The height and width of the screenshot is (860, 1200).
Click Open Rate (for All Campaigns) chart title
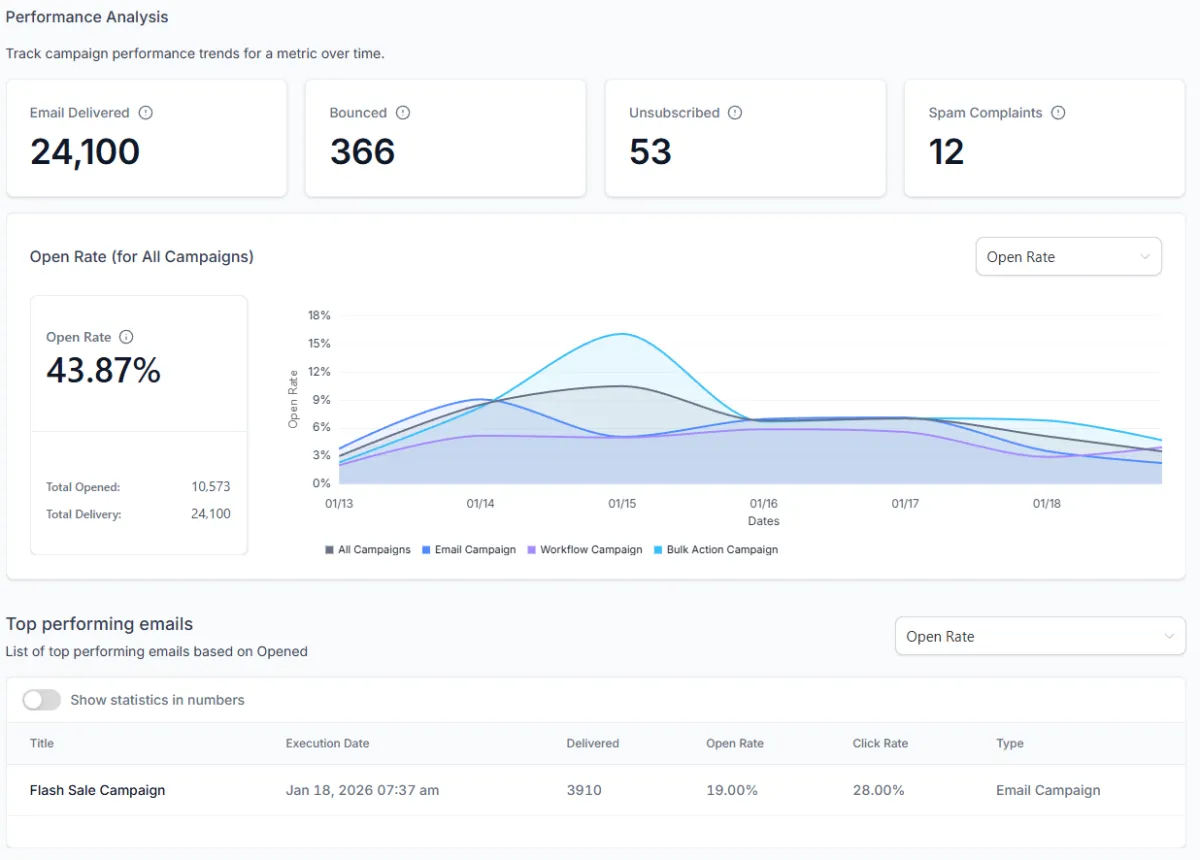pos(142,257)
